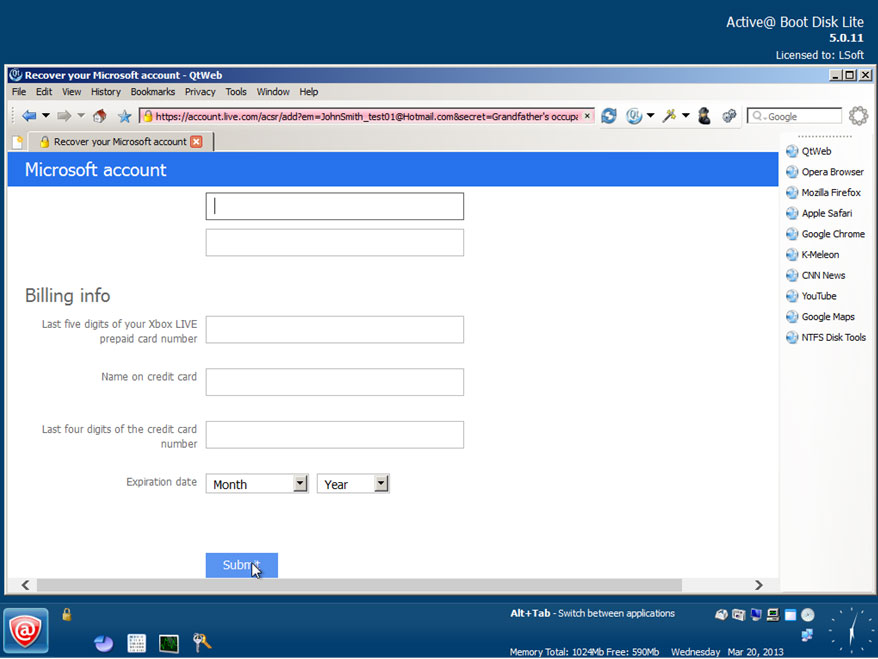Open the CNN News bookmark

pyautogui.click(x=815, y=275)
